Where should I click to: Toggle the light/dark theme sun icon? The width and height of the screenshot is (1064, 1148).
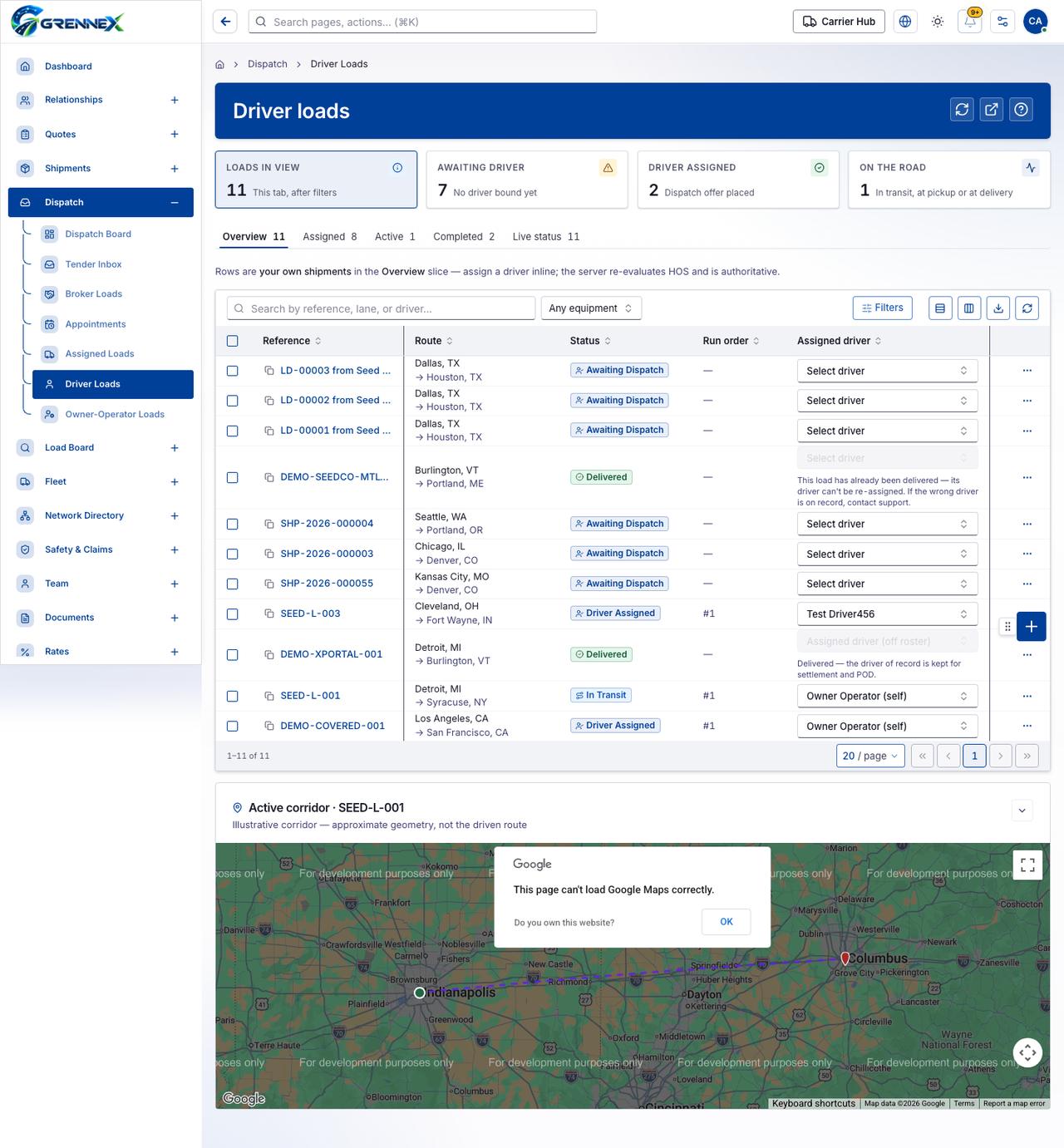938,22
